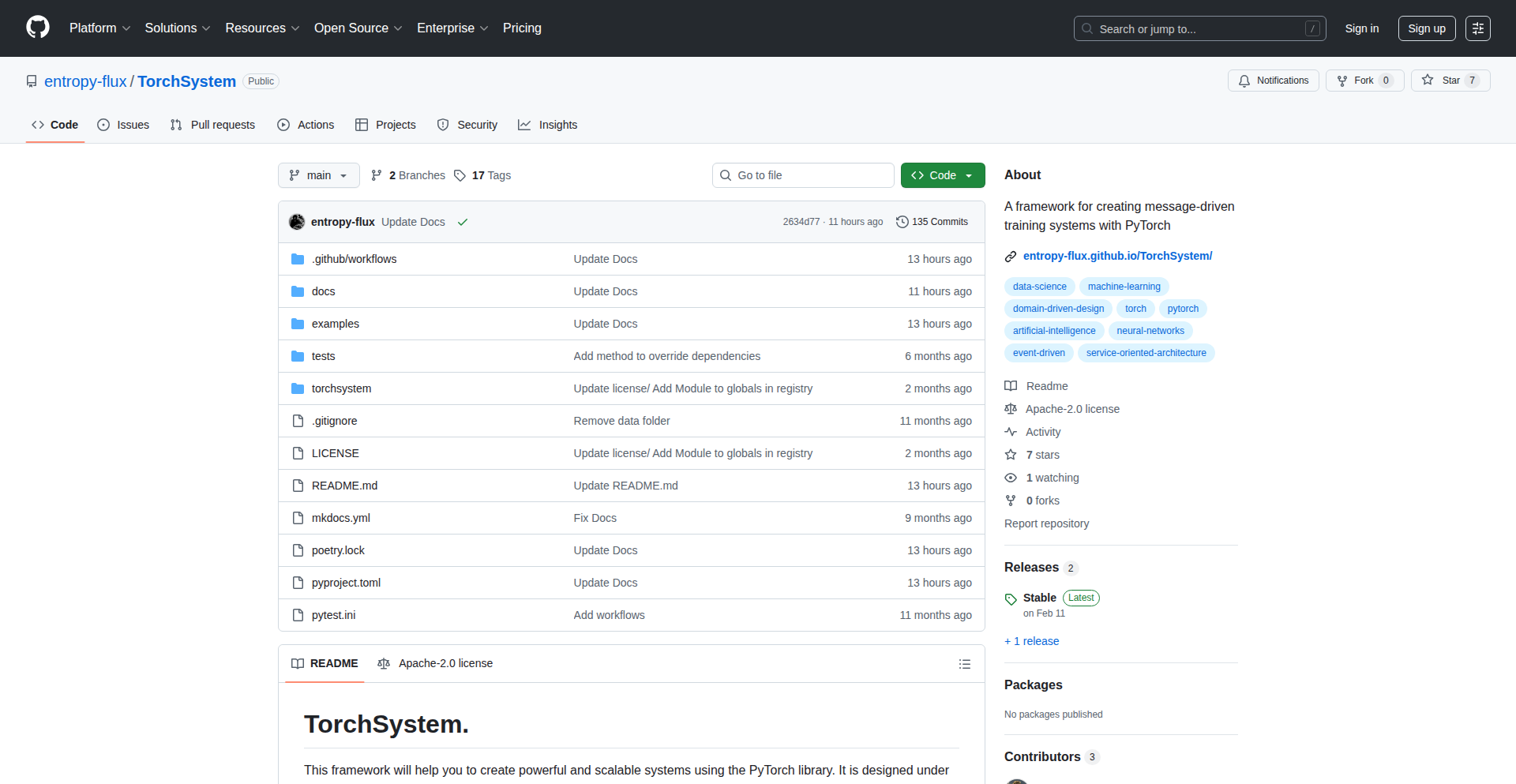Toggle Notifications for this repository
1516x784 pixels.
click(1273, 81)
